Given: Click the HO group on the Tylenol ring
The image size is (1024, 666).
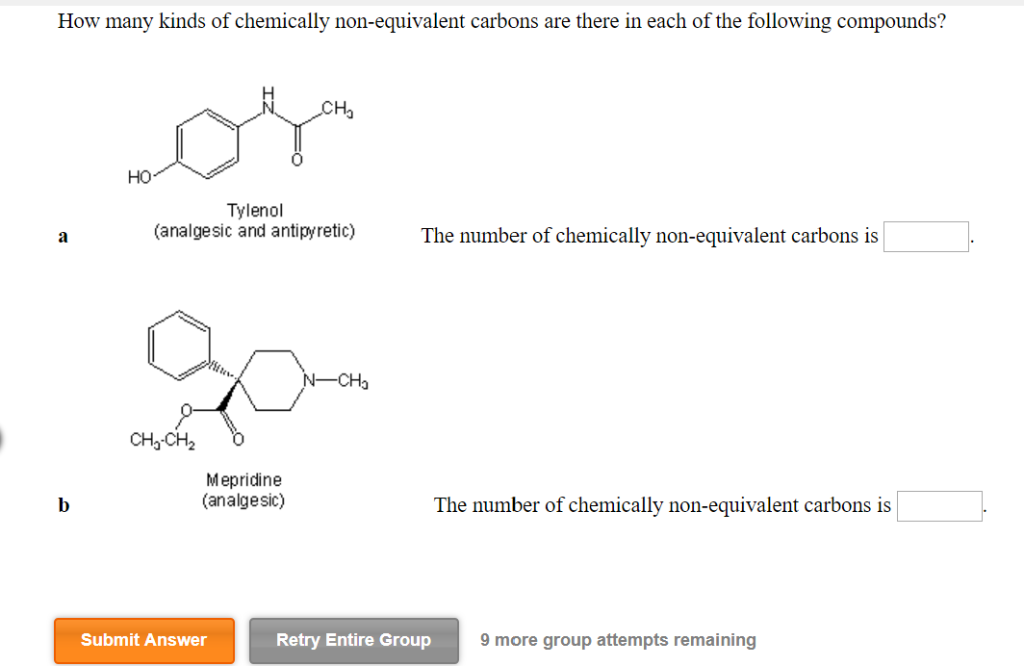Looking at the screenshot, I should pos(140,176).
